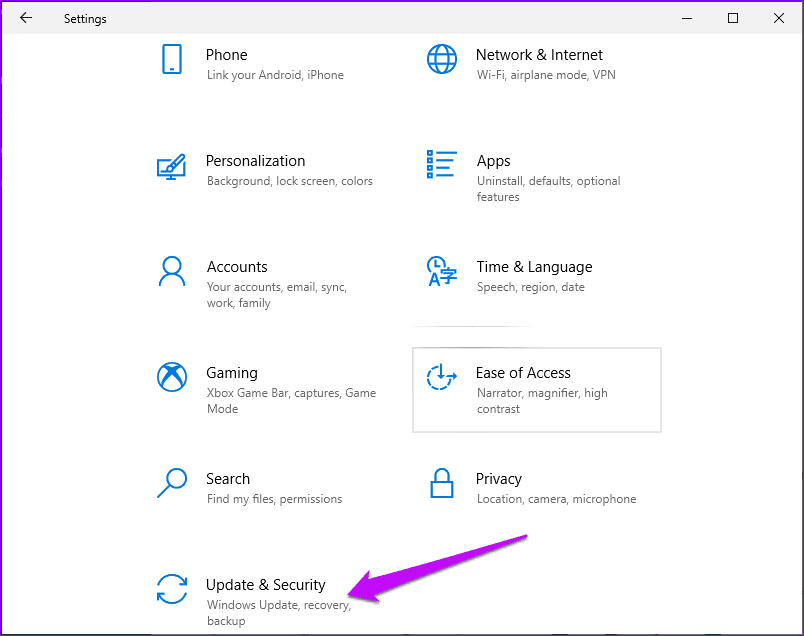Viewport: 804px width, 636px height.
Task: Click 'Windows Update, recovery, backup' text
Action: point(279,613)
